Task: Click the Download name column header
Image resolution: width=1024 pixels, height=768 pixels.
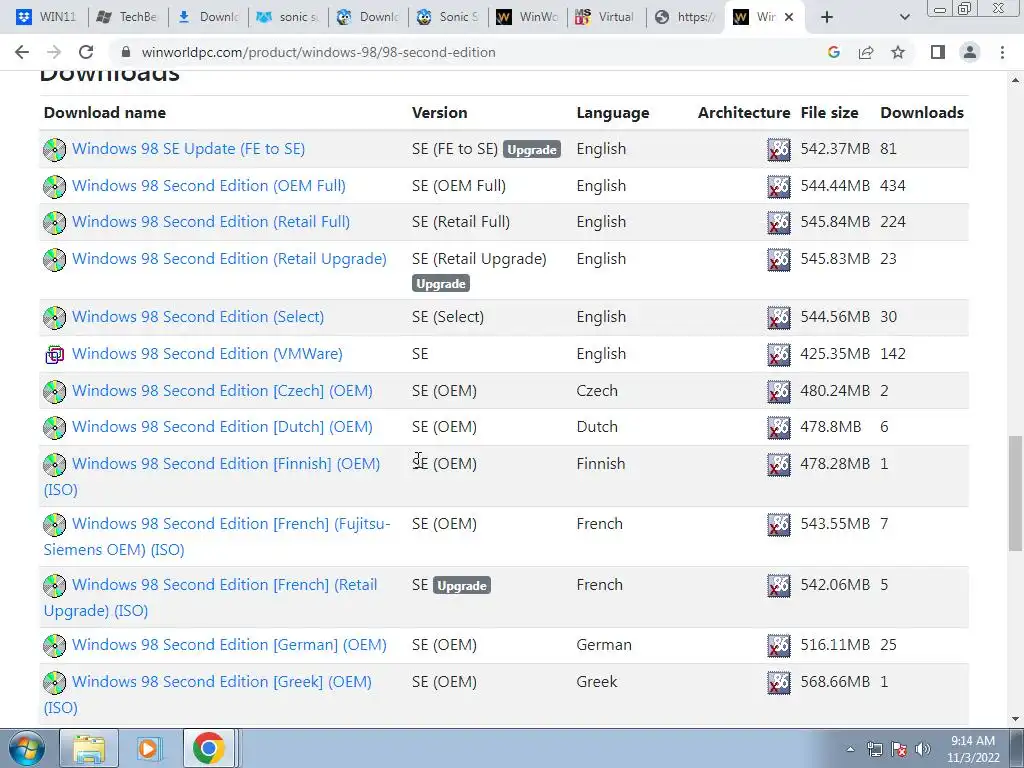Action: 104,113
